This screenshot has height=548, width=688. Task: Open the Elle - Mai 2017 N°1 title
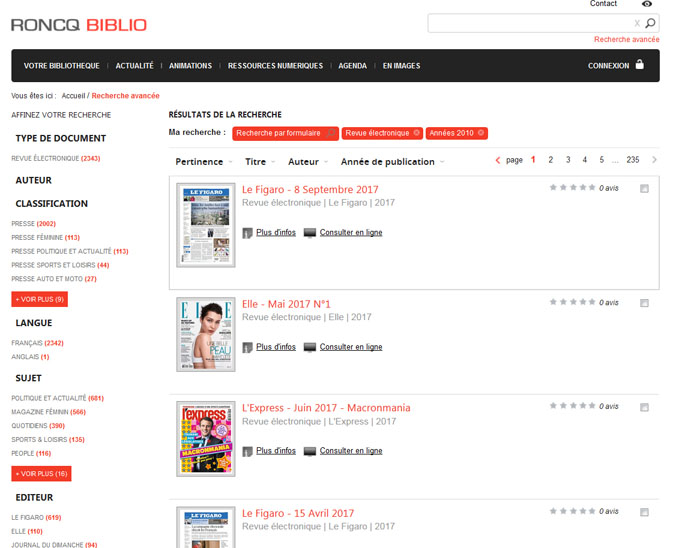pyautogui.click(x=286, y=304)
